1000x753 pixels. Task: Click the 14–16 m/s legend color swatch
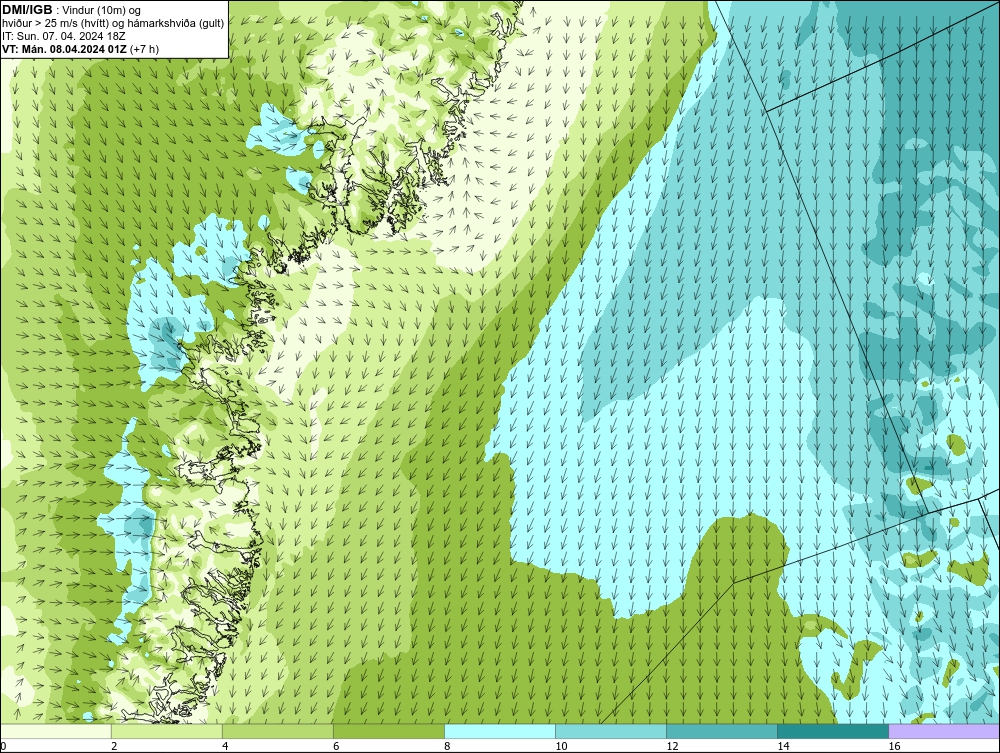(832, 731)
